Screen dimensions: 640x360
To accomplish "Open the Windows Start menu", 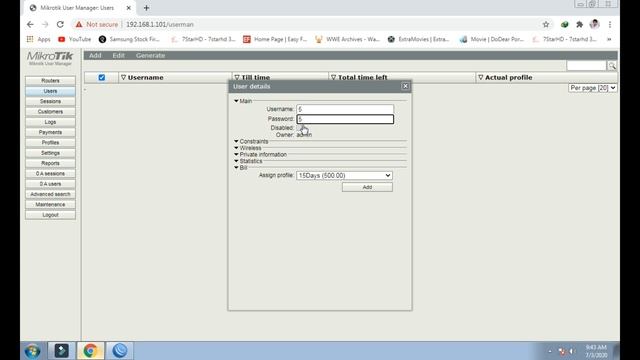I will [33, 351].
